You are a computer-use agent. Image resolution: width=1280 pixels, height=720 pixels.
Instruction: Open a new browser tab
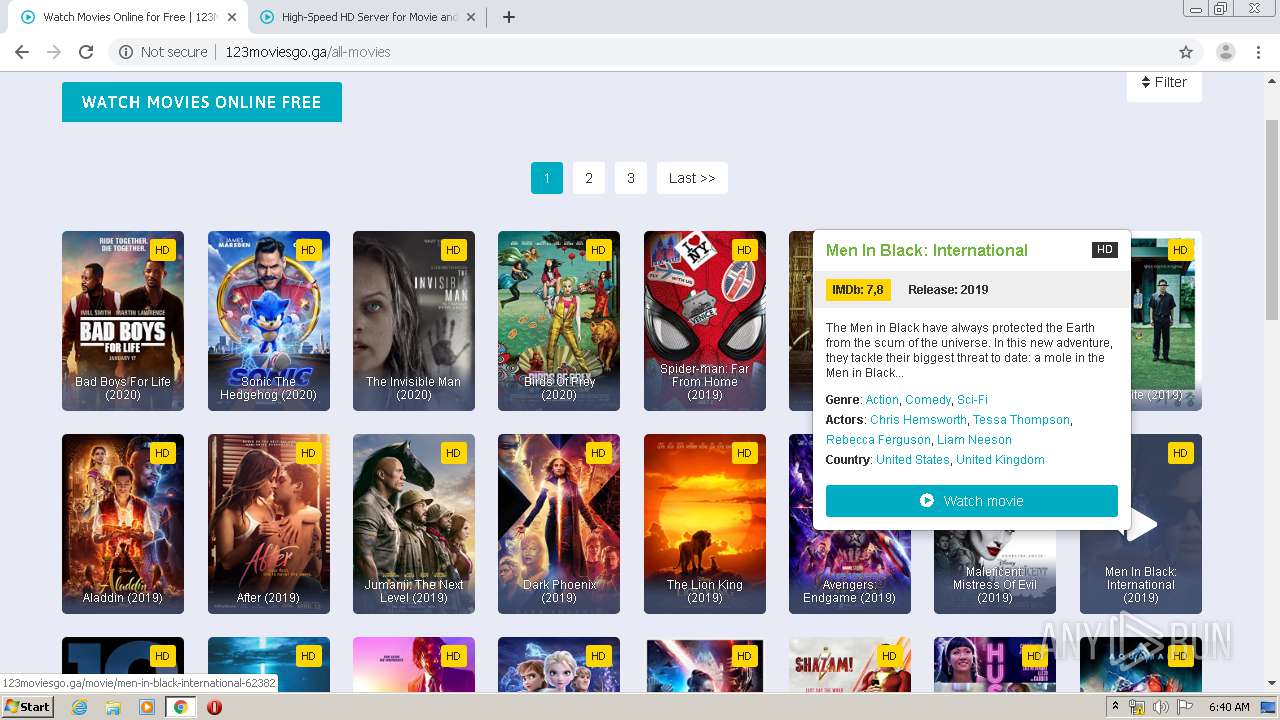coord(508,17)
